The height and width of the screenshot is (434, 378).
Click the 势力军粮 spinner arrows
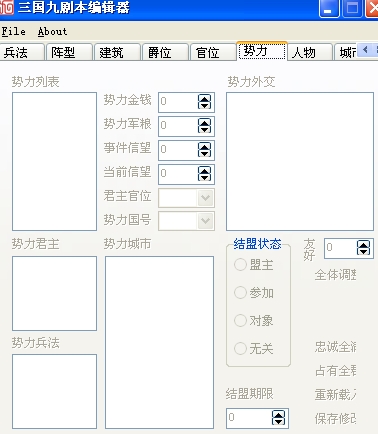(204, 126)
